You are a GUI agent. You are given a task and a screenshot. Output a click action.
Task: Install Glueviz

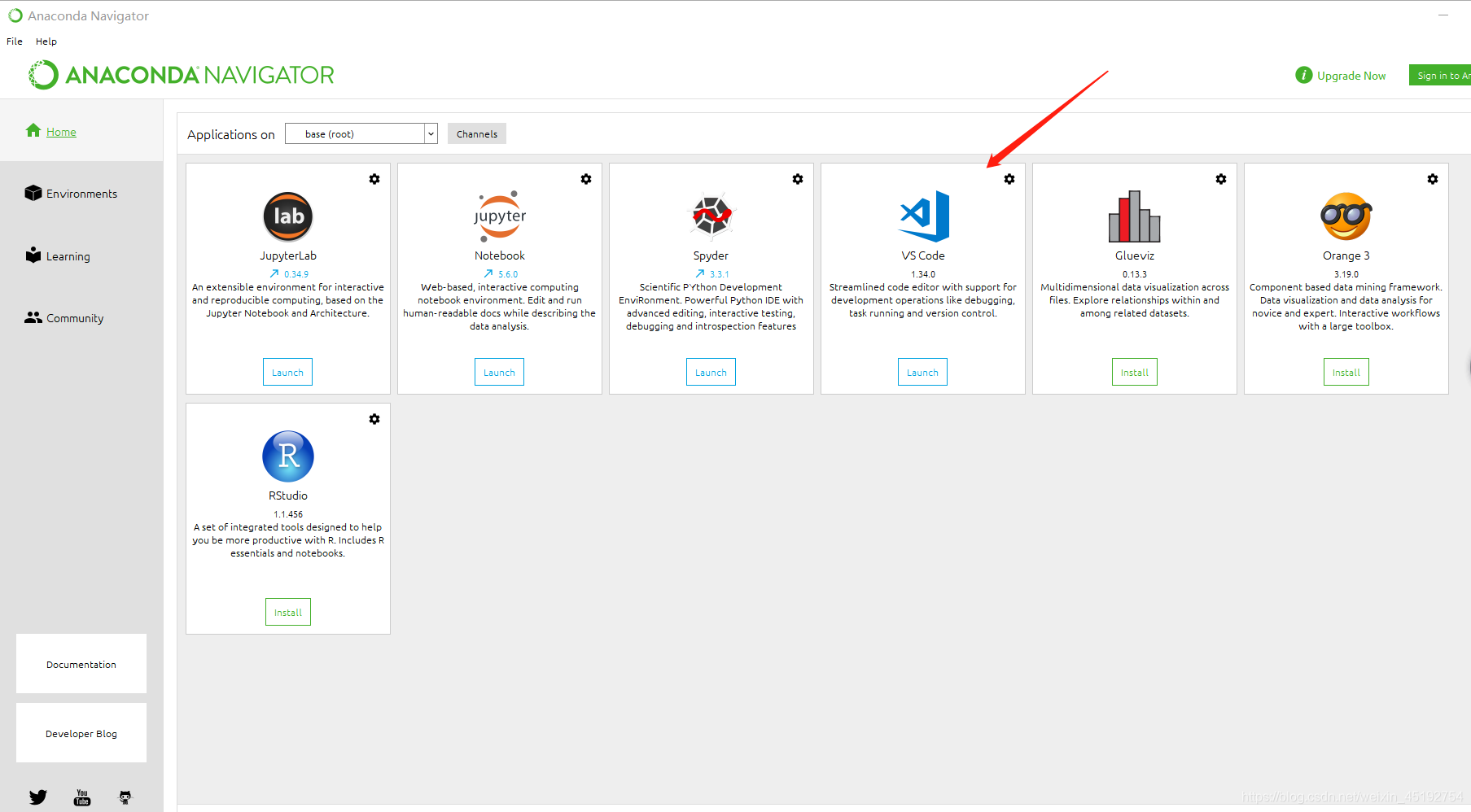pos(1135,372)
